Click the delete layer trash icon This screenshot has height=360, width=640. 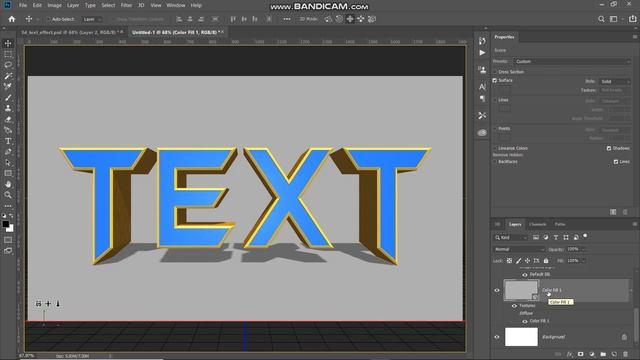[626, 354]
